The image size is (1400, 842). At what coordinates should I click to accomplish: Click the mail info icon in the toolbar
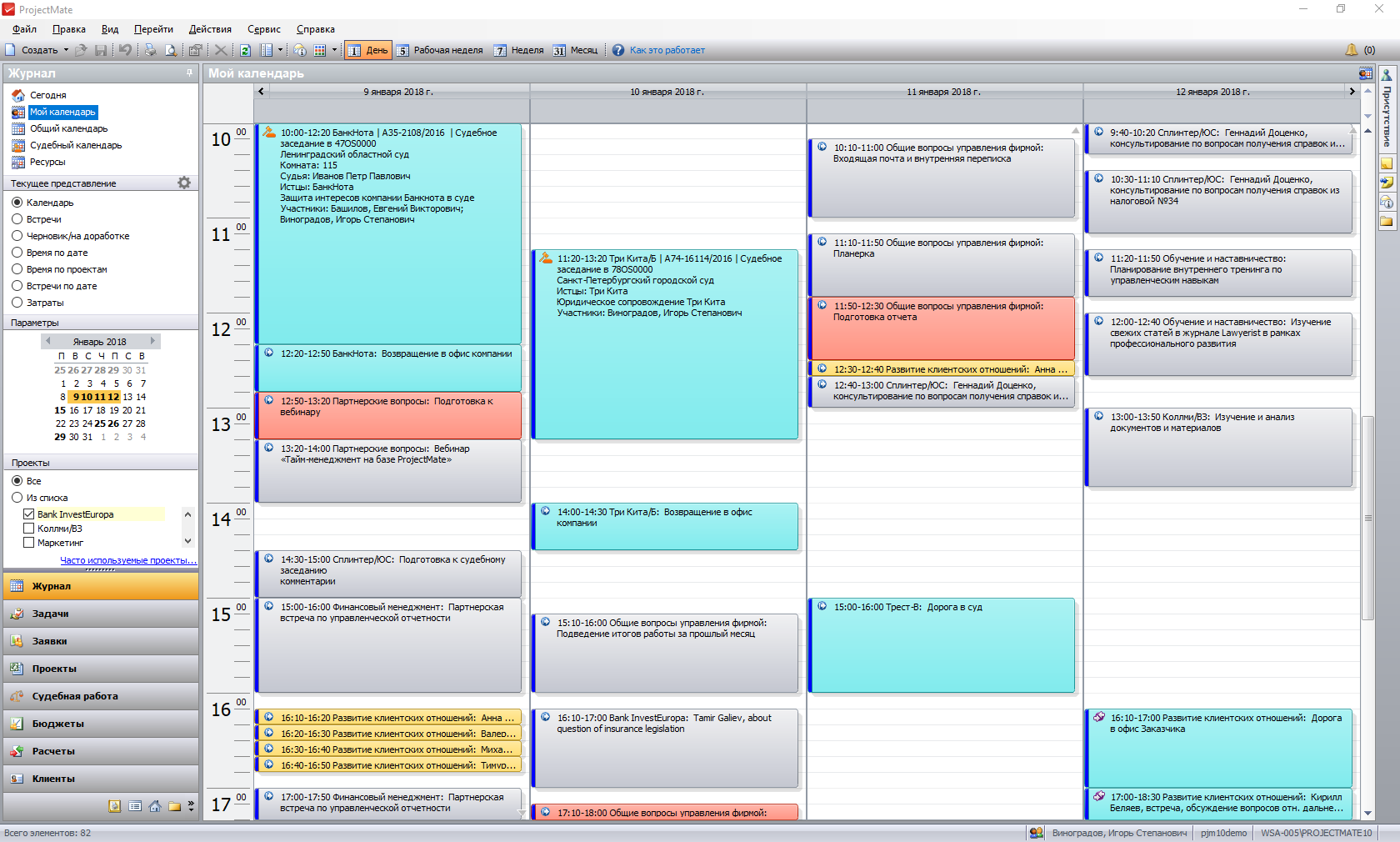(300, 50)
